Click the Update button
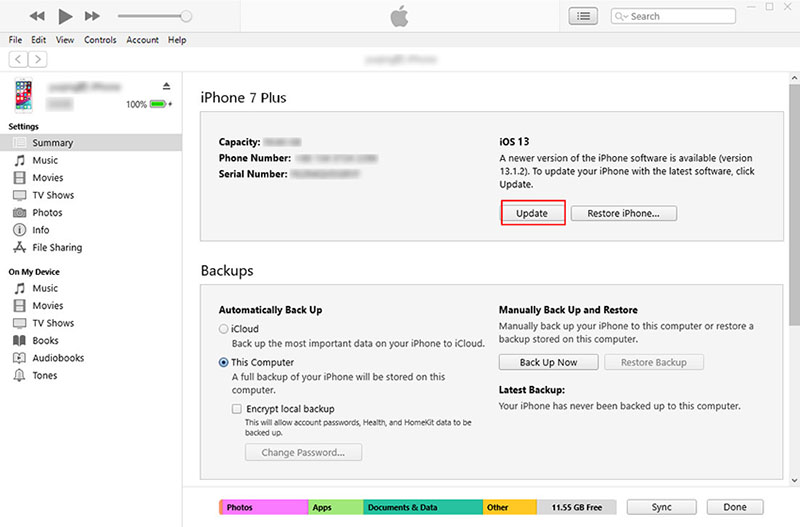The width and height of the screenshot is (800, 527). point(532,213)
